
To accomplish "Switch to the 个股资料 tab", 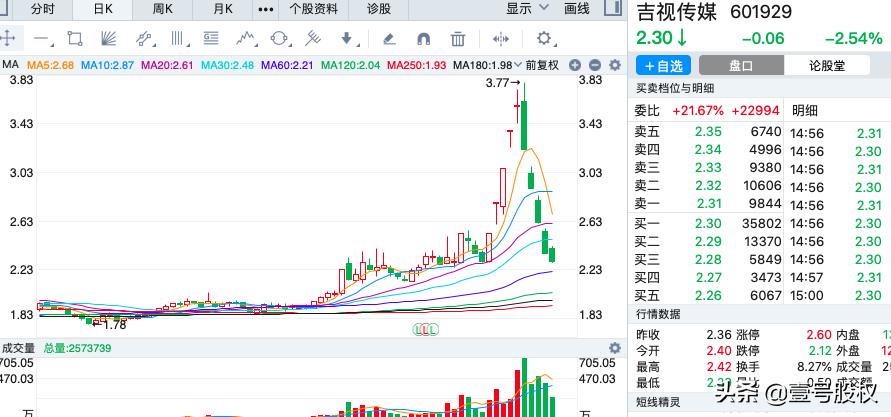I will (x=313, y=9).
